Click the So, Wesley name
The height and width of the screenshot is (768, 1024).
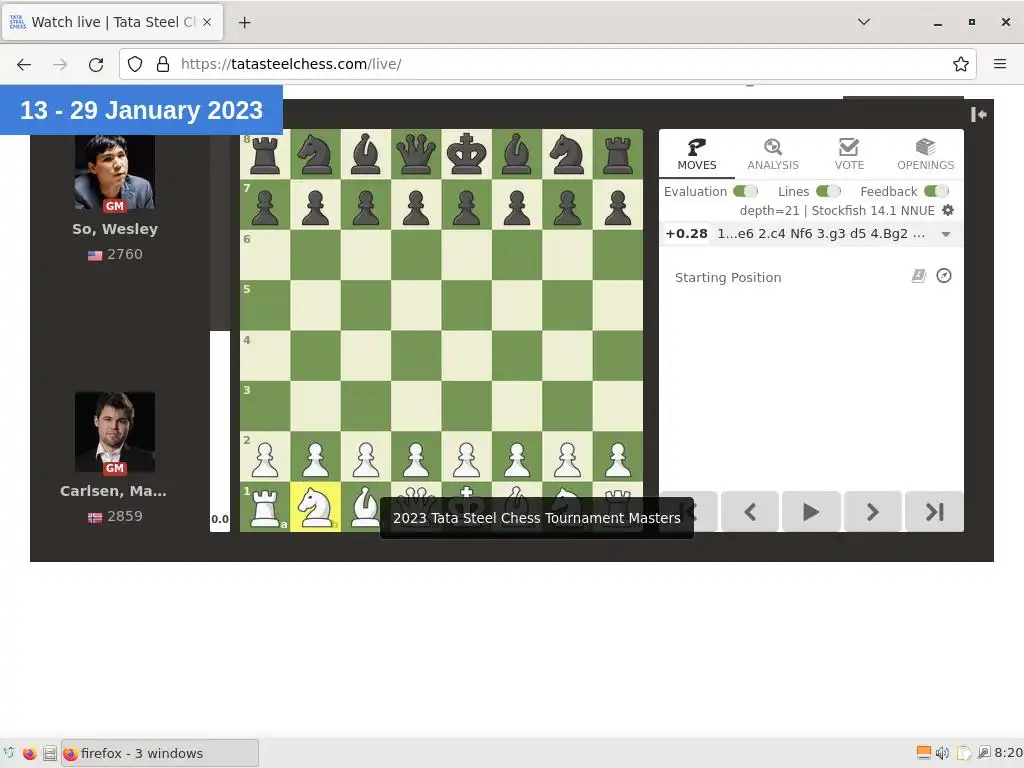click(x=115, y=229)
